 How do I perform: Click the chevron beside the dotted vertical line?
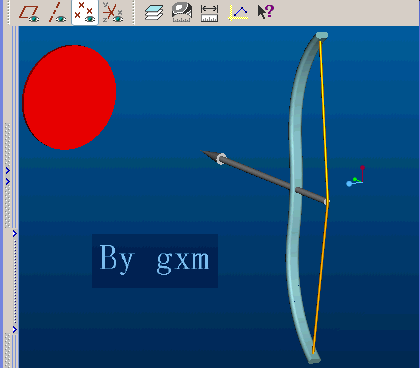pos(15,234)
